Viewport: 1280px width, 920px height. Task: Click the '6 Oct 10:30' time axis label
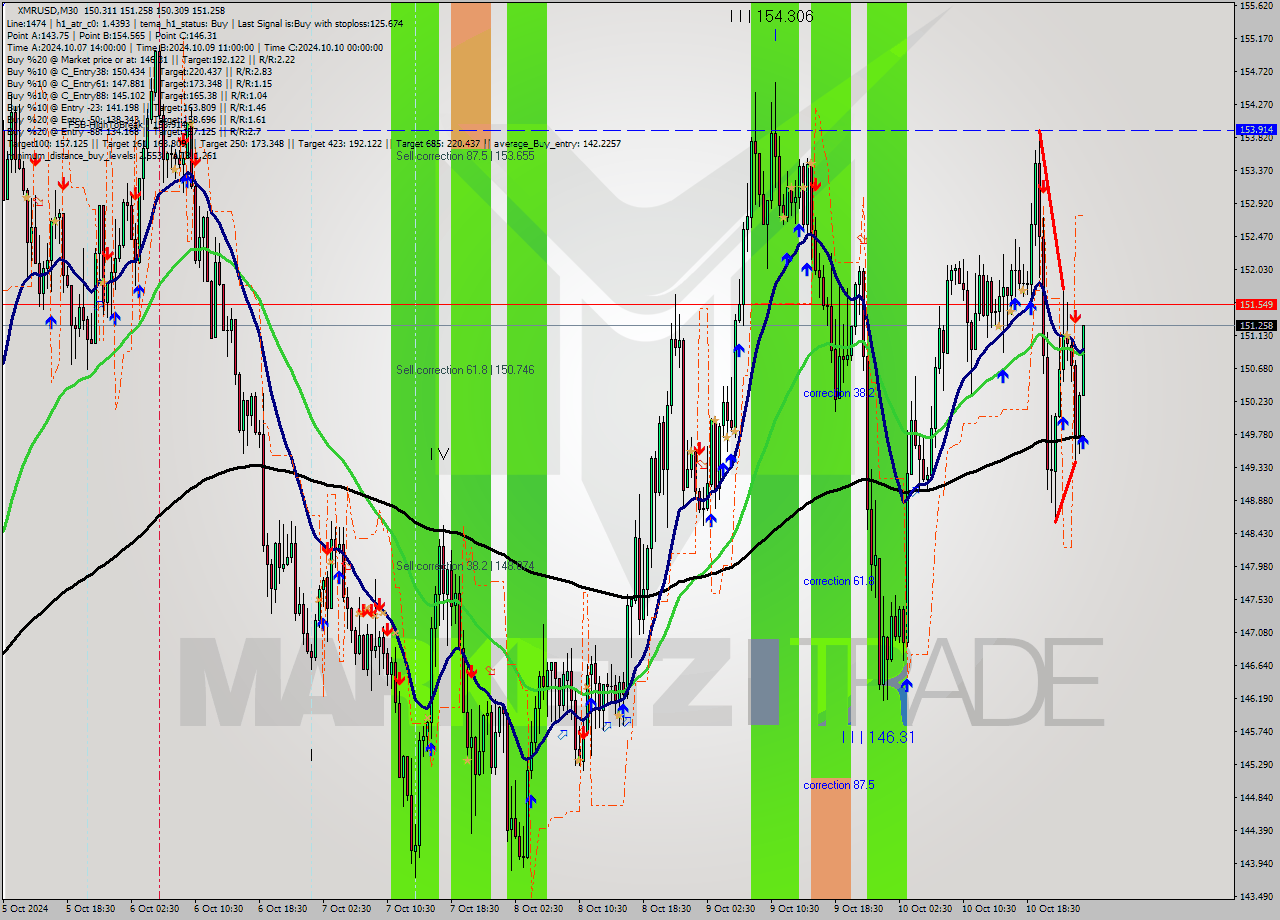pyautogui.click(x=218, y=910)
